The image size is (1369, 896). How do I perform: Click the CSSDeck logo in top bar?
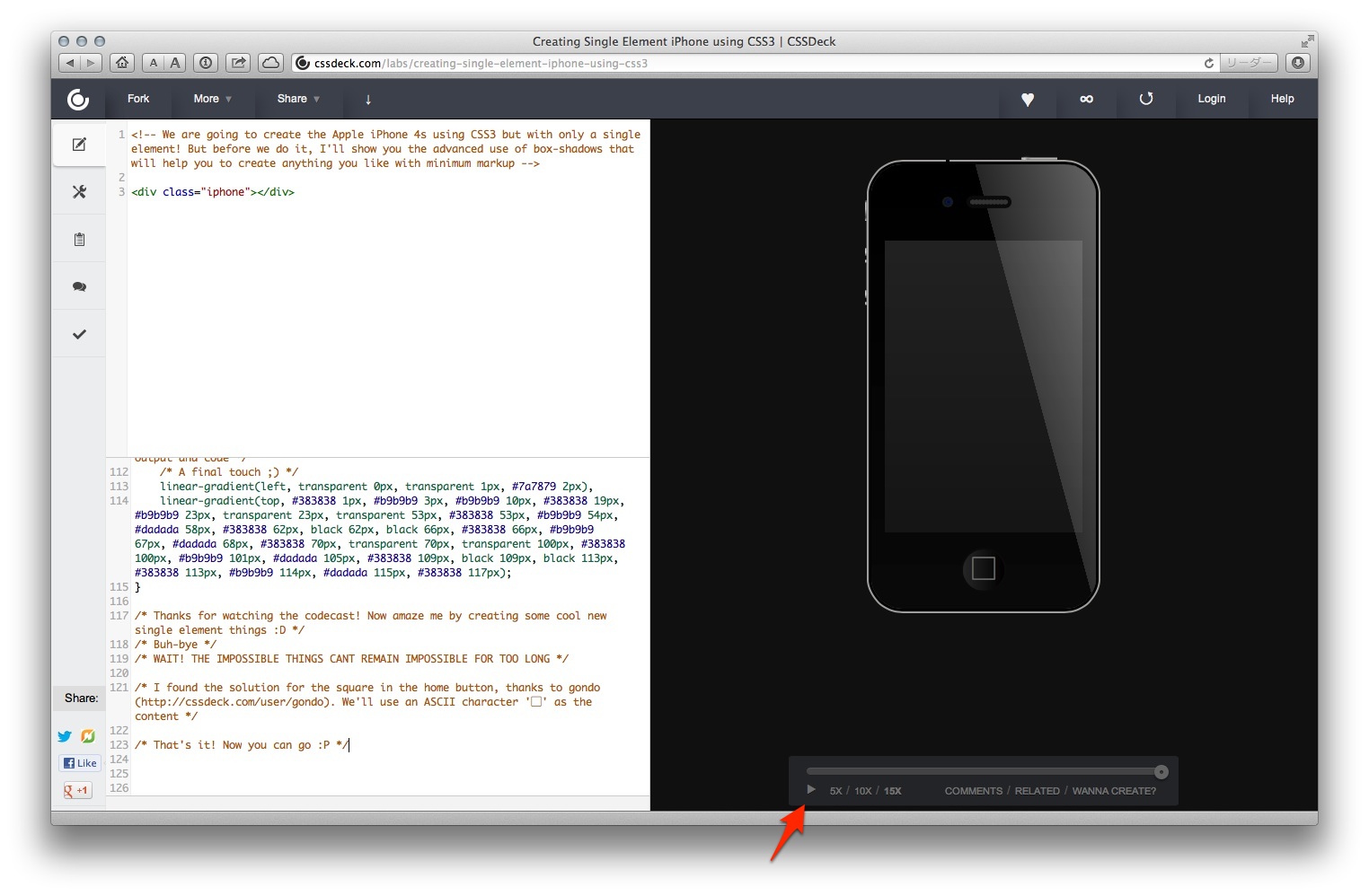[x=77, y=100]
